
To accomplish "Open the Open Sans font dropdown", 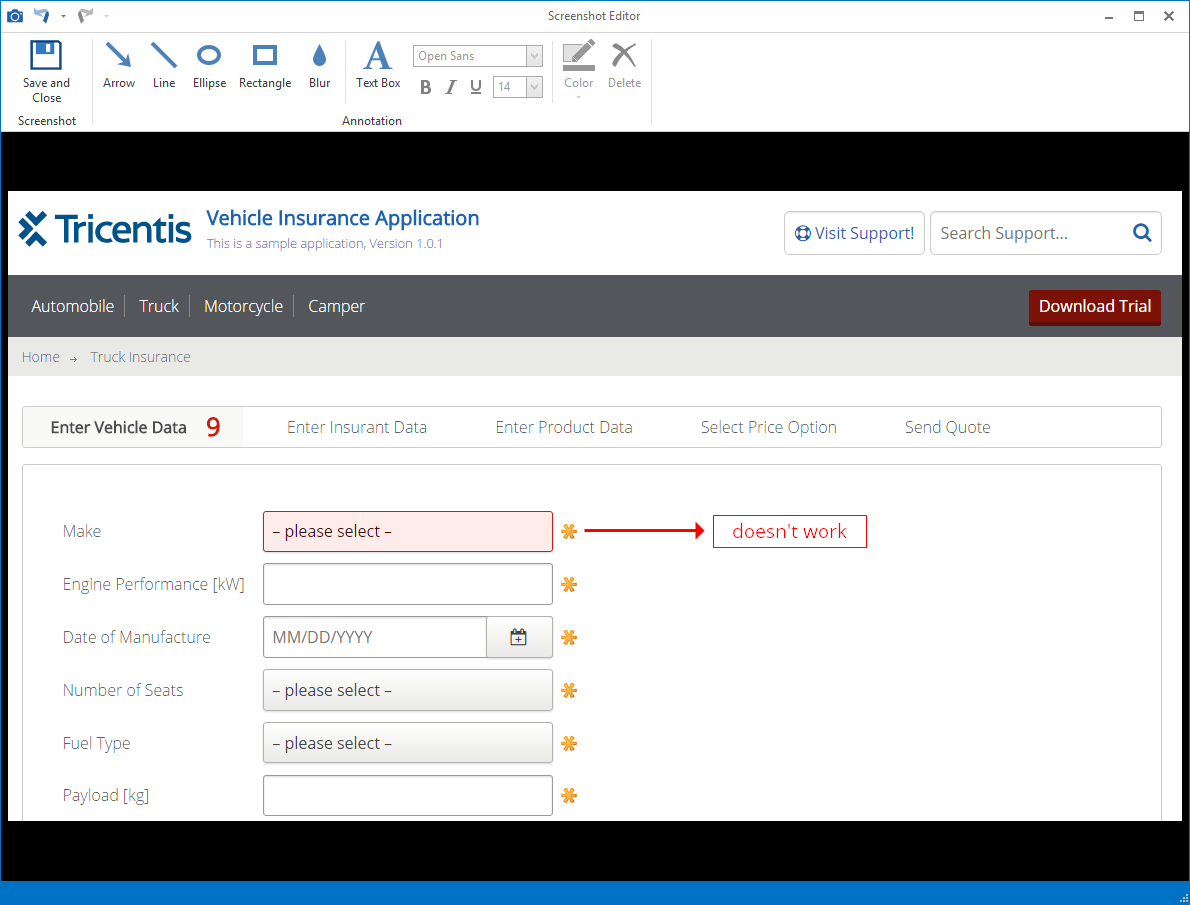I will pos(534,56).
